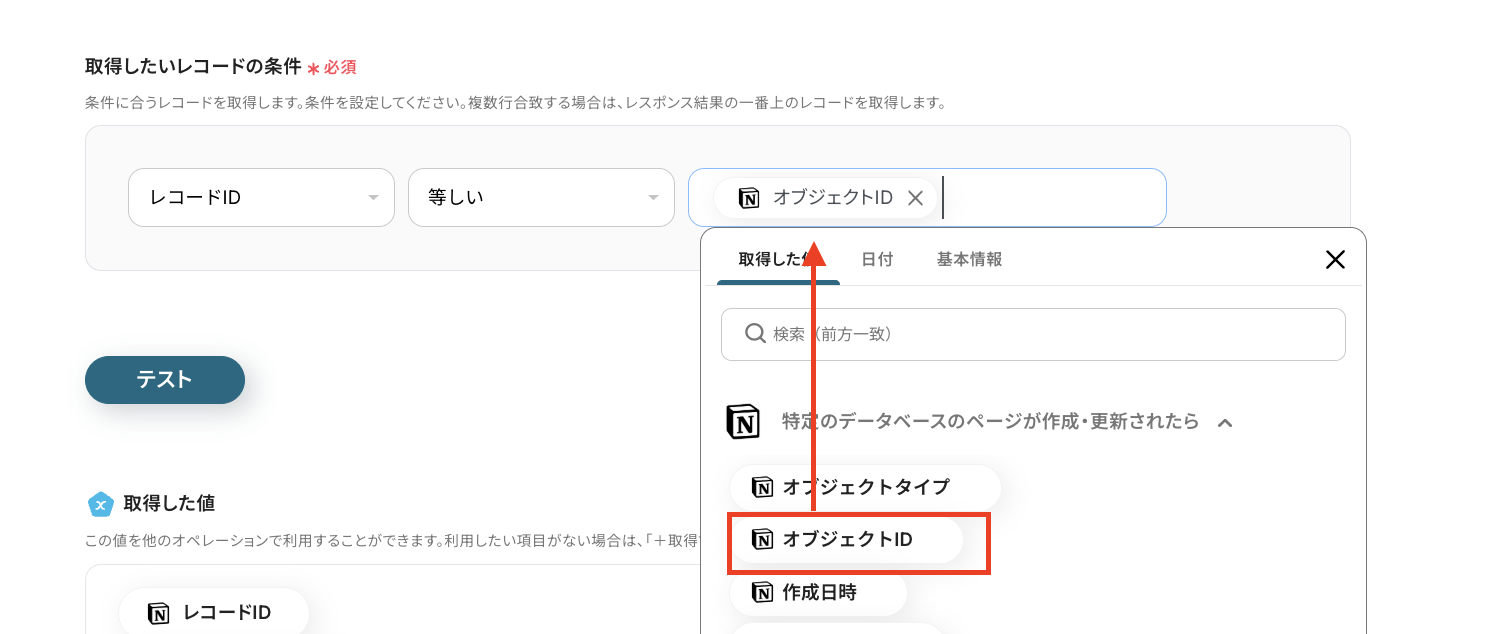Select the highlighted オブジェクトID value chip
Screen dimensions: 1494x634
[x=849, y=540]
